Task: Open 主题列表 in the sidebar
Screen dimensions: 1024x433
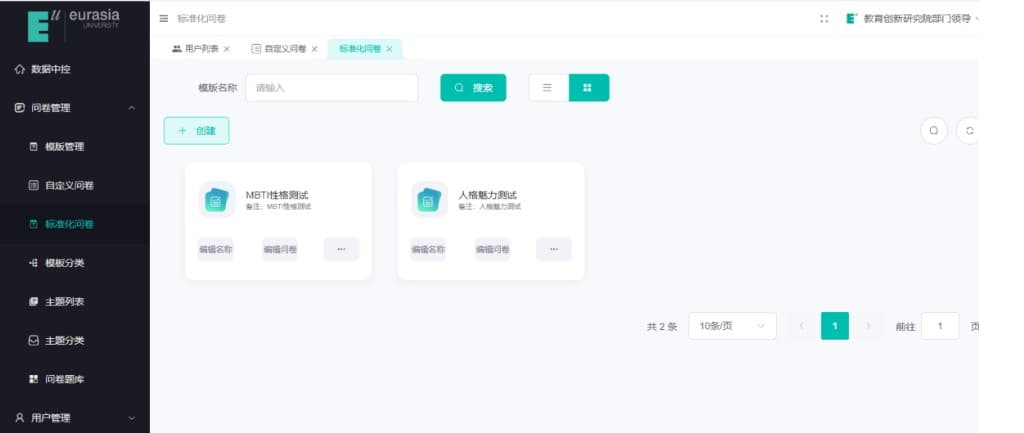Action: coord(75,302)
